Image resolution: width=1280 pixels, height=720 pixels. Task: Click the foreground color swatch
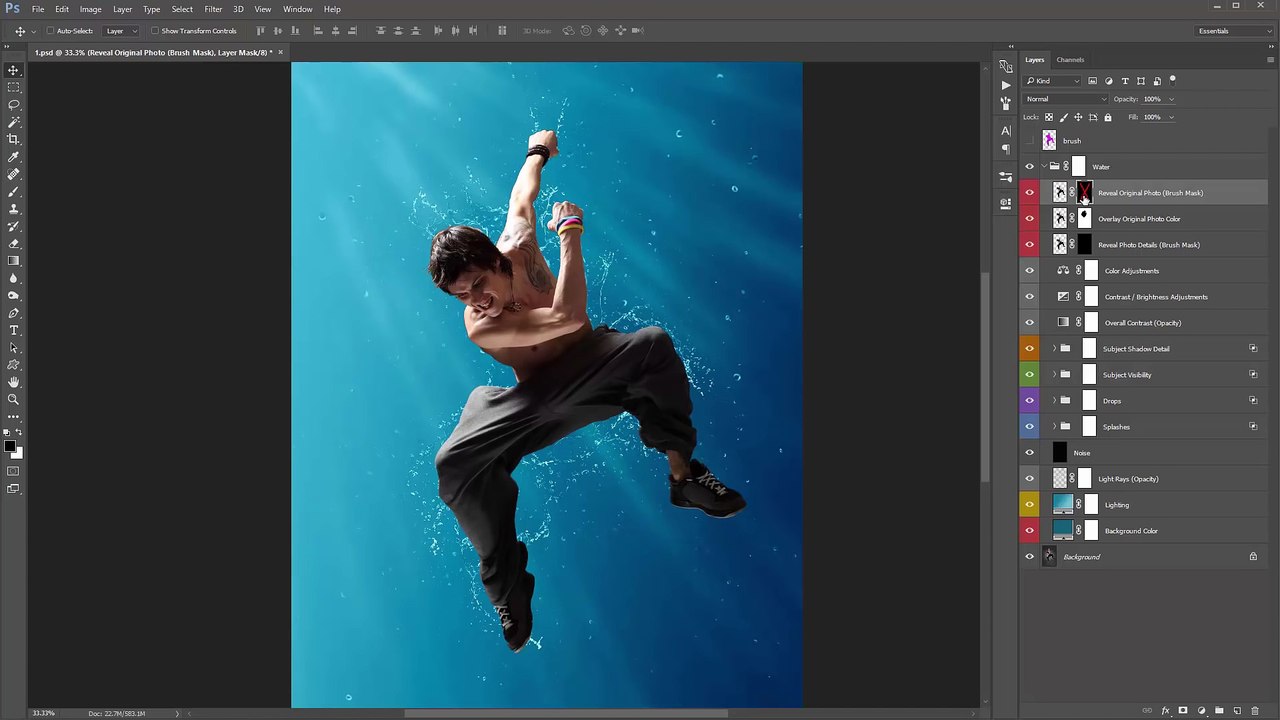point(10,447)
